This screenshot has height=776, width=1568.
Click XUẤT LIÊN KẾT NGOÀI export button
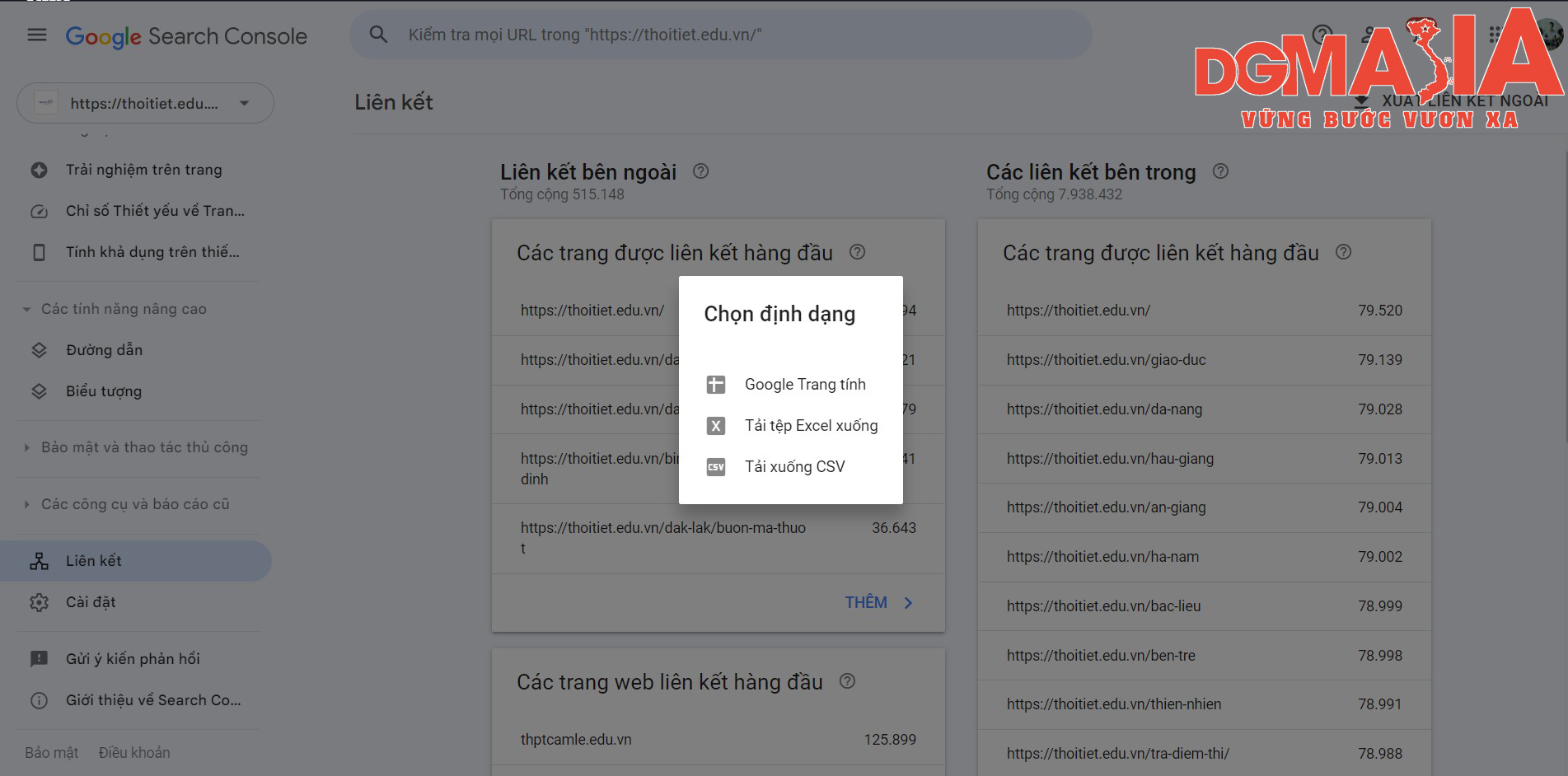[1452, 101]
